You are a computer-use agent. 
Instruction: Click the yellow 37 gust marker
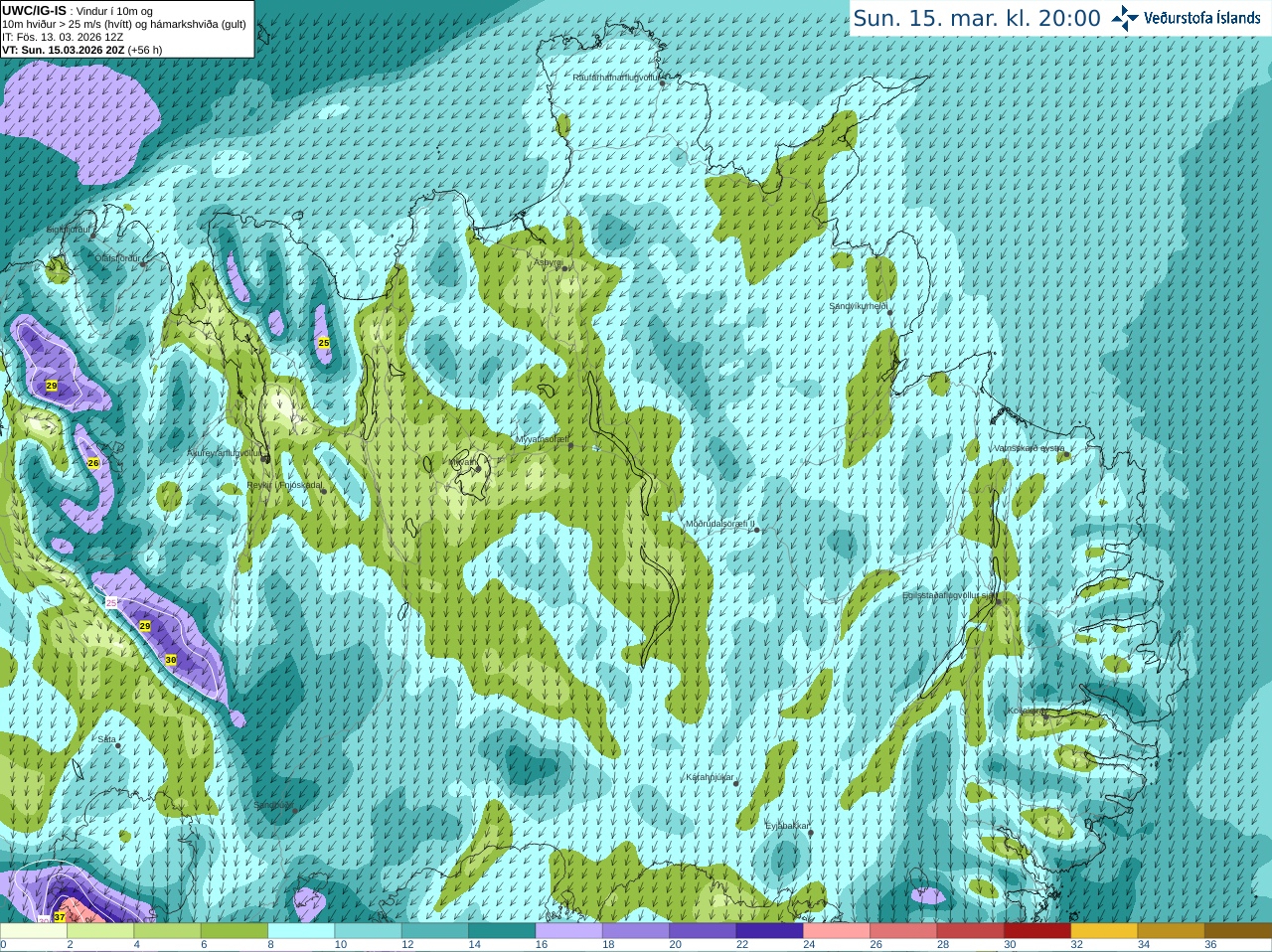coord(60,916)
